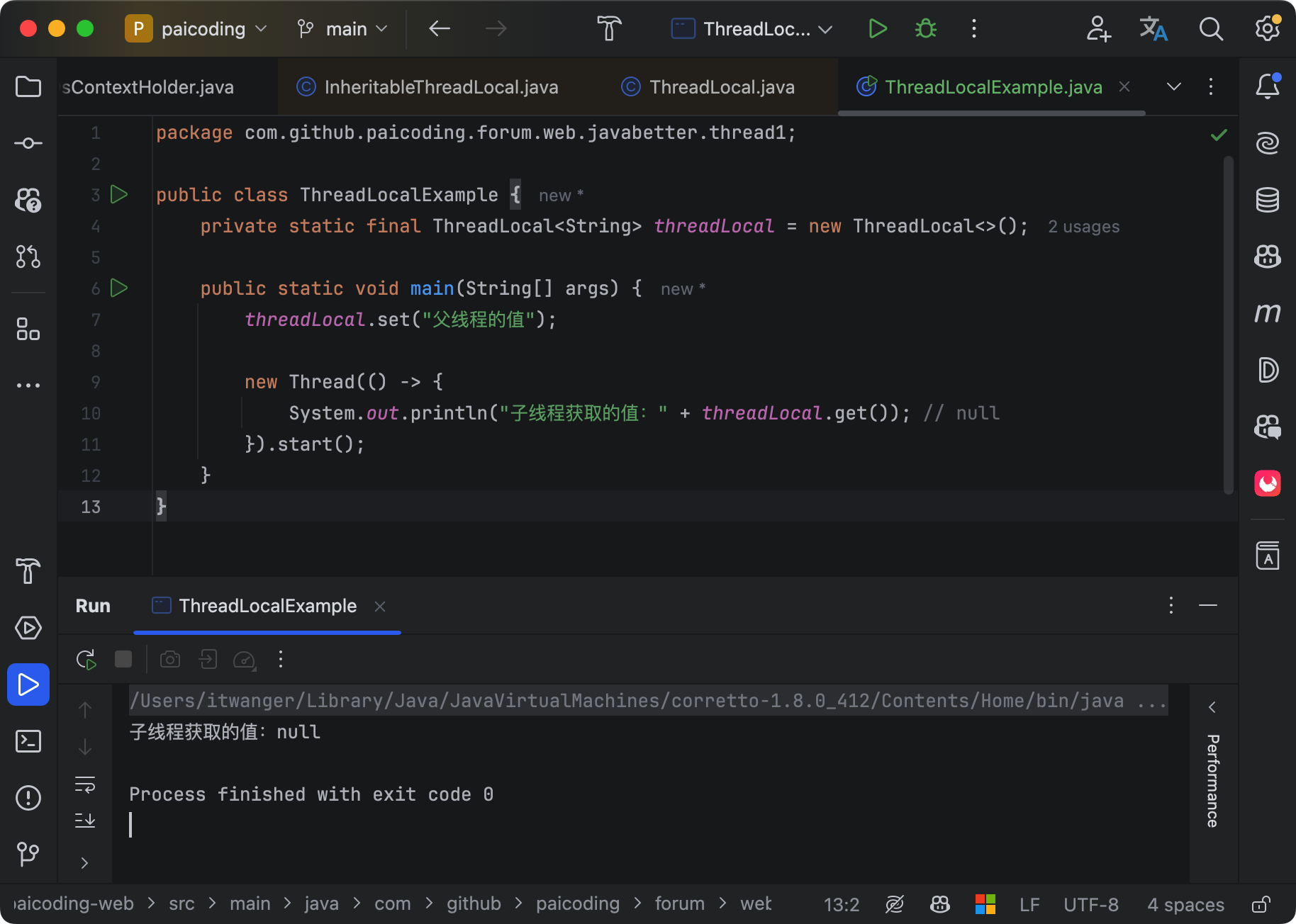This screenshot has width=1296, height=924.
Task: Click UTF-8 encoding in the status bar
Action: click(1090, 903)
